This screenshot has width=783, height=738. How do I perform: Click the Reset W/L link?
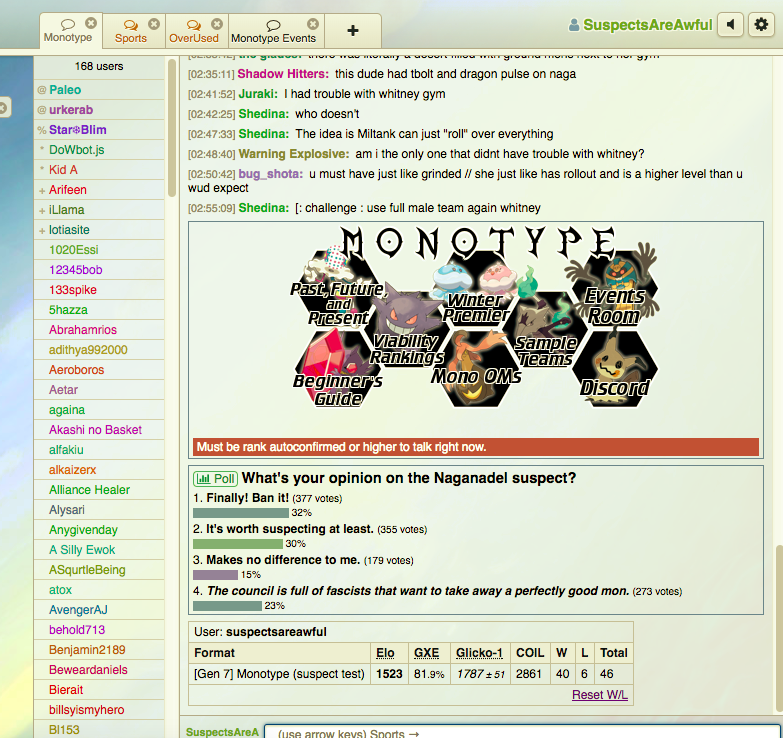point(600,695)
